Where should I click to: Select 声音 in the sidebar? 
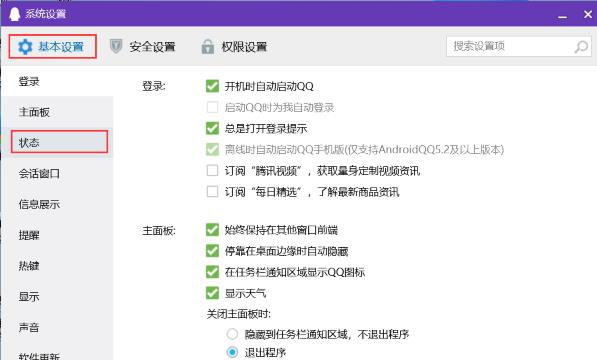(x=57, y=327)
